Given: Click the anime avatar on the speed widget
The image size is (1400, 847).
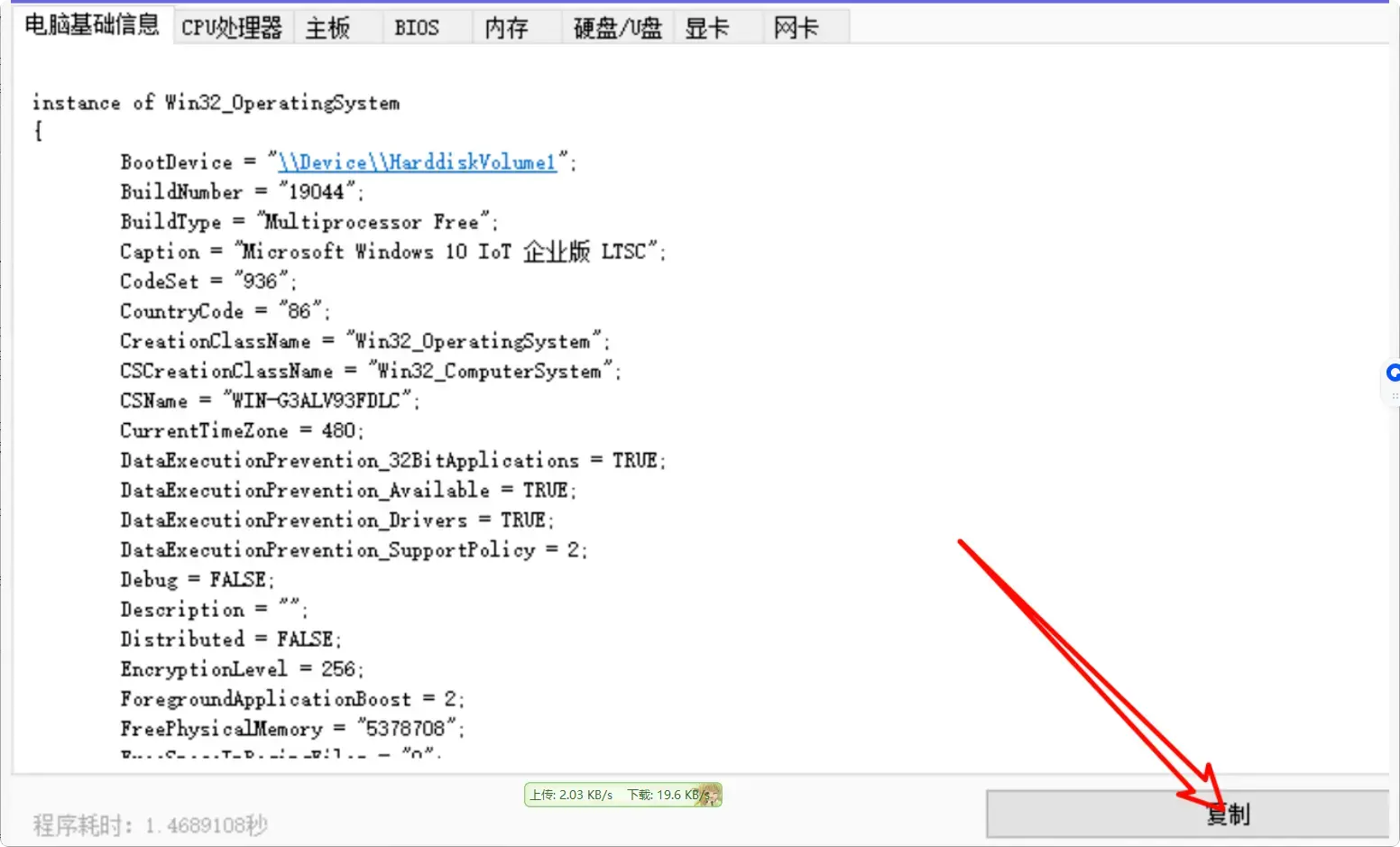Looking at the screenshot, I should 710,795.
